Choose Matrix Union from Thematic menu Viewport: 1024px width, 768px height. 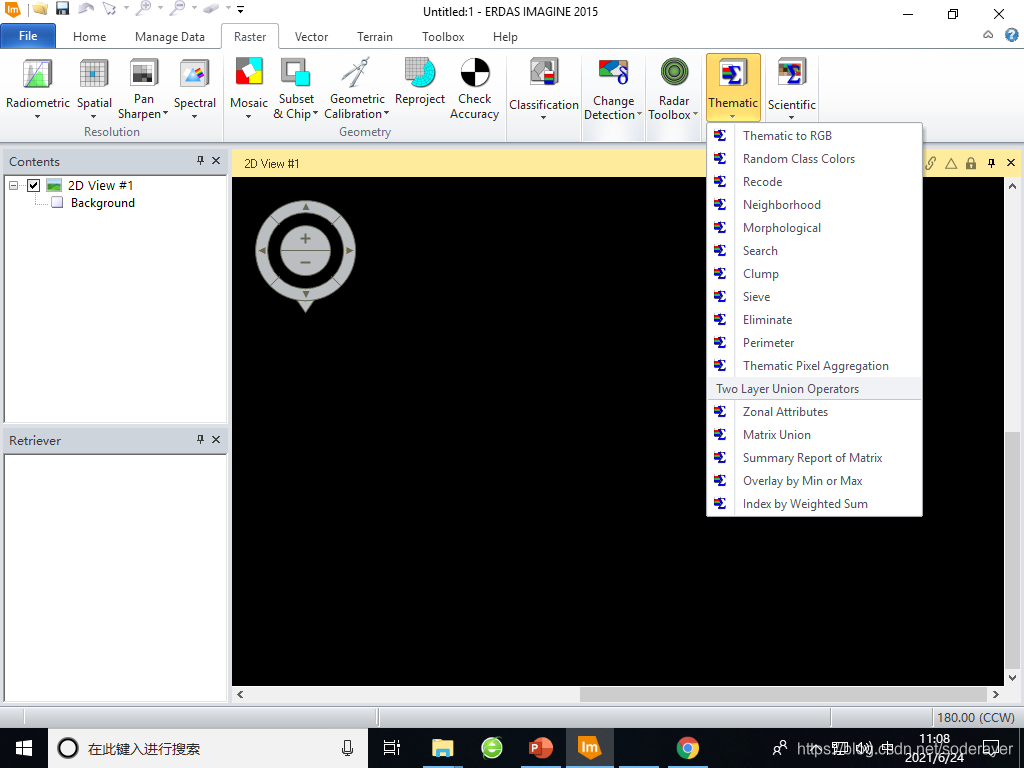[814, 434]
